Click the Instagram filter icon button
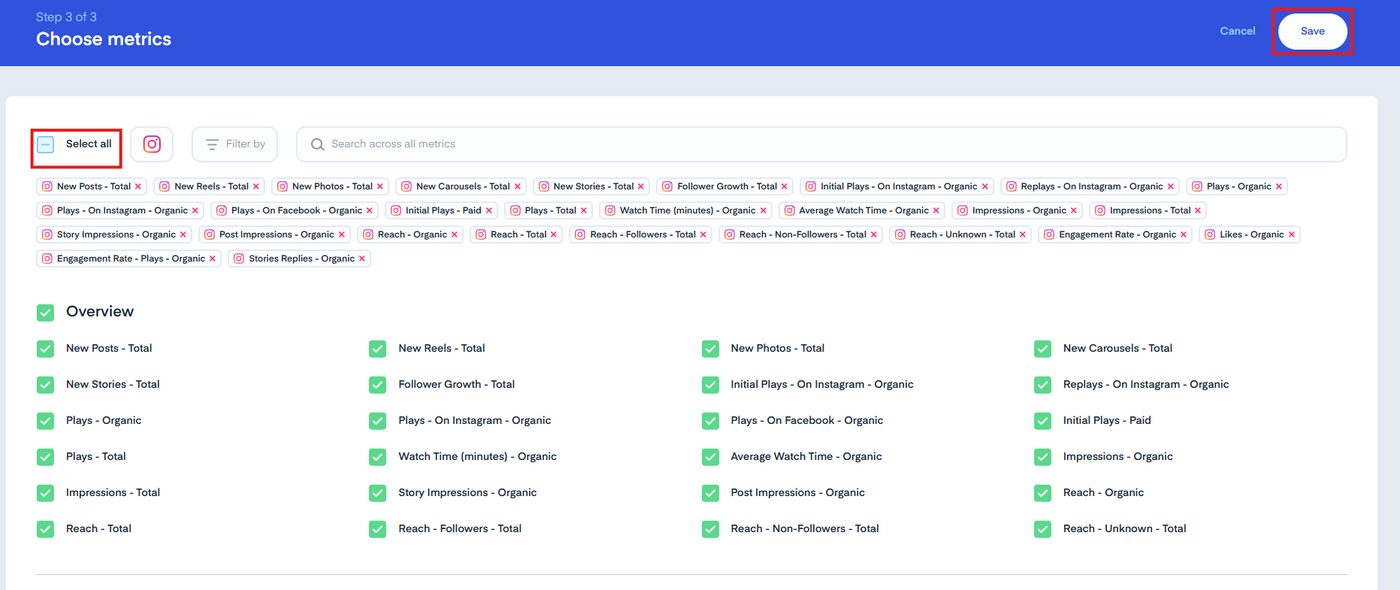This screenshot has width=1400, height=590. tap(152, 144)
